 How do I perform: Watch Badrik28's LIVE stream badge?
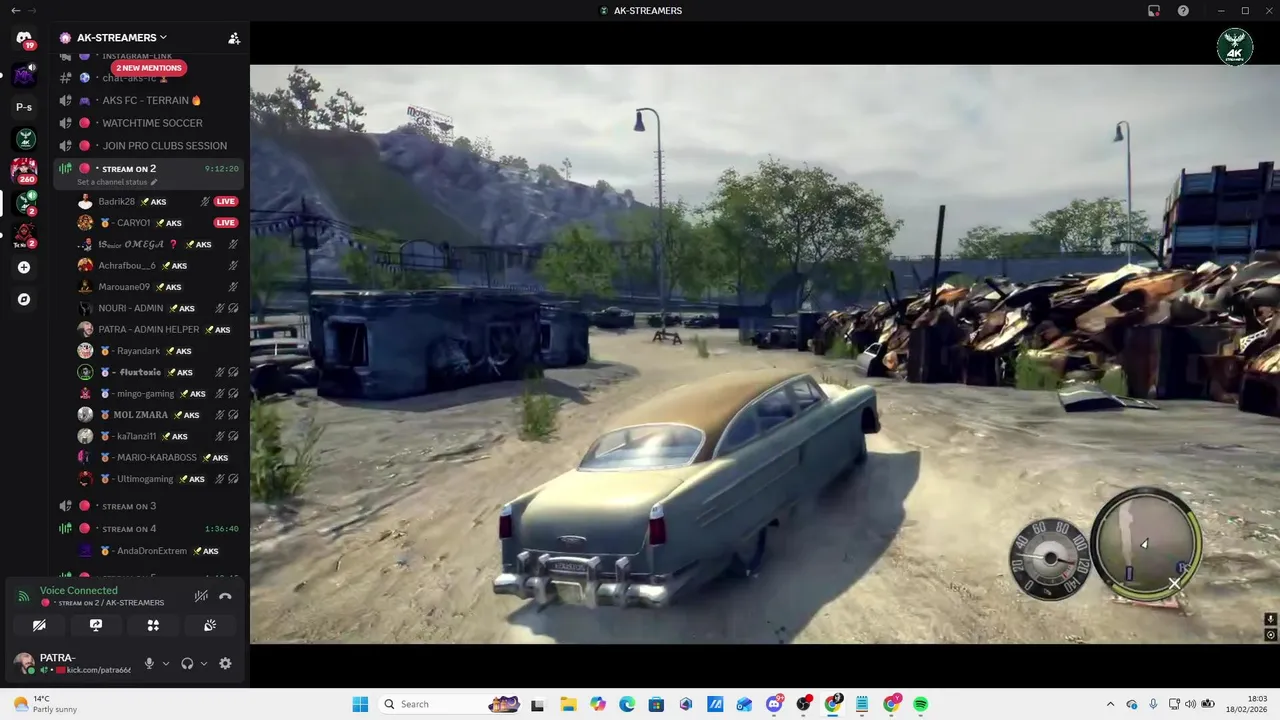(226, 201)
